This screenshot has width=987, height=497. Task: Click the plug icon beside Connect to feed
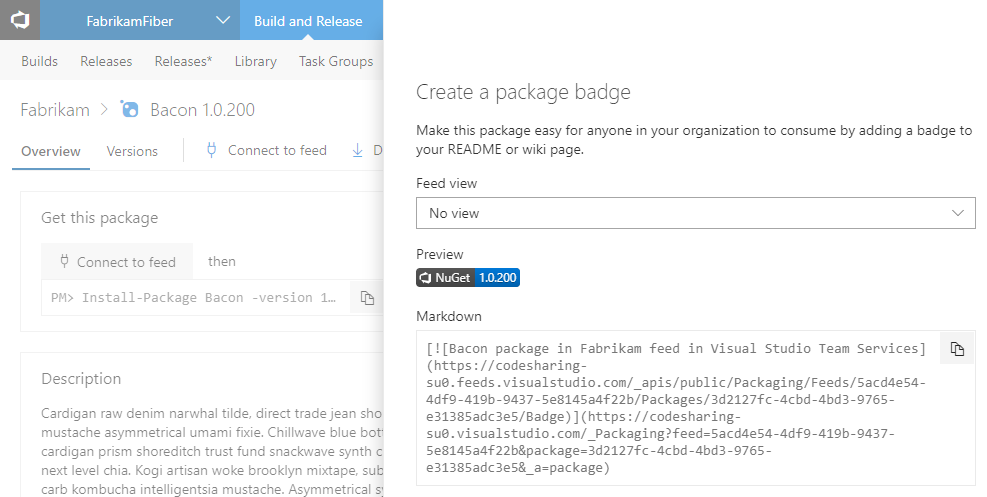coord(212,150)
